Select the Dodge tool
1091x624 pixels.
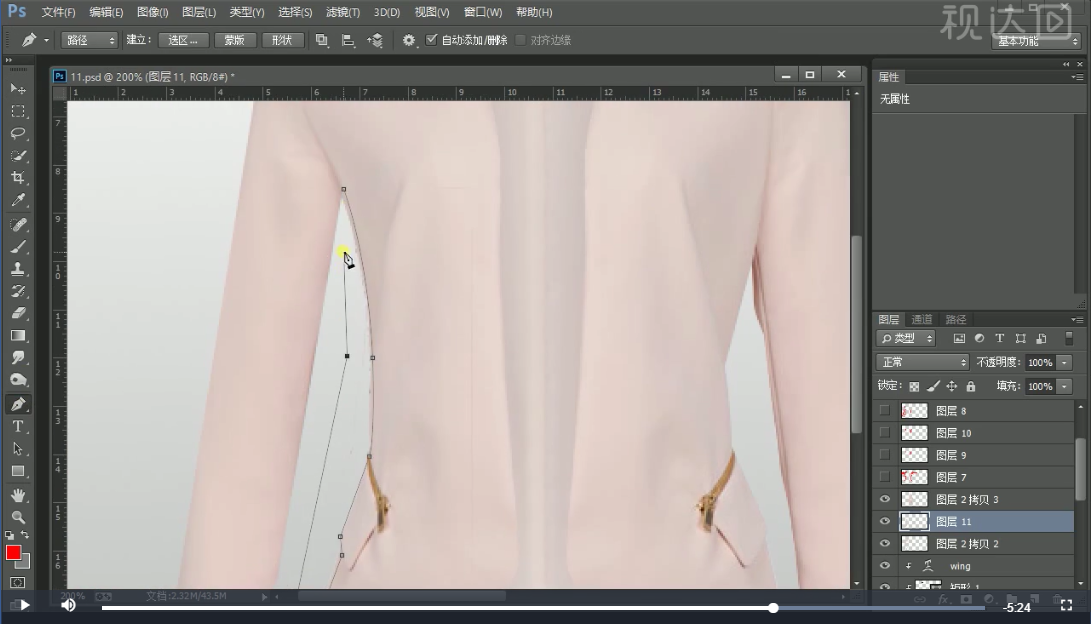point(18,381)
